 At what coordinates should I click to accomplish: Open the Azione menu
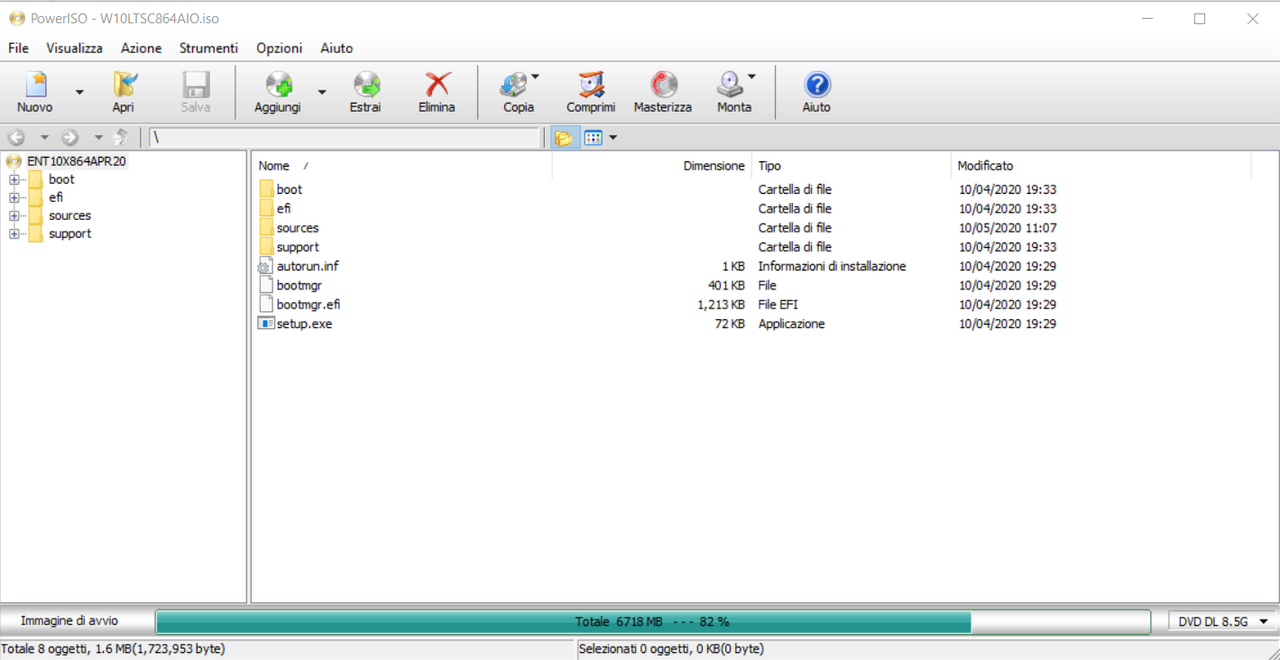141,48
